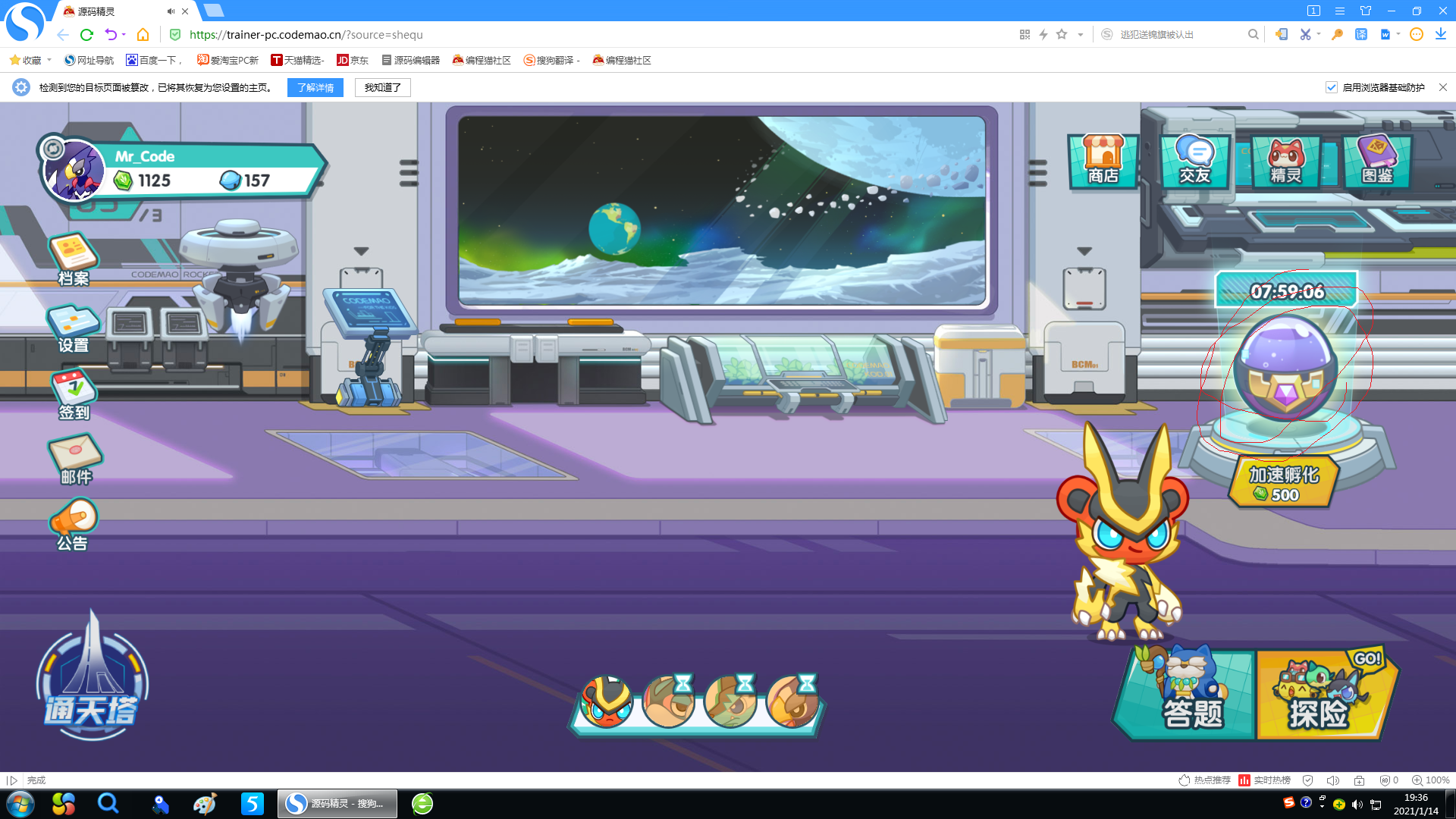Click the taskbar clock showing 19:36
The width and height of the screenshot is (1456, 819).
click(1416, 804)
